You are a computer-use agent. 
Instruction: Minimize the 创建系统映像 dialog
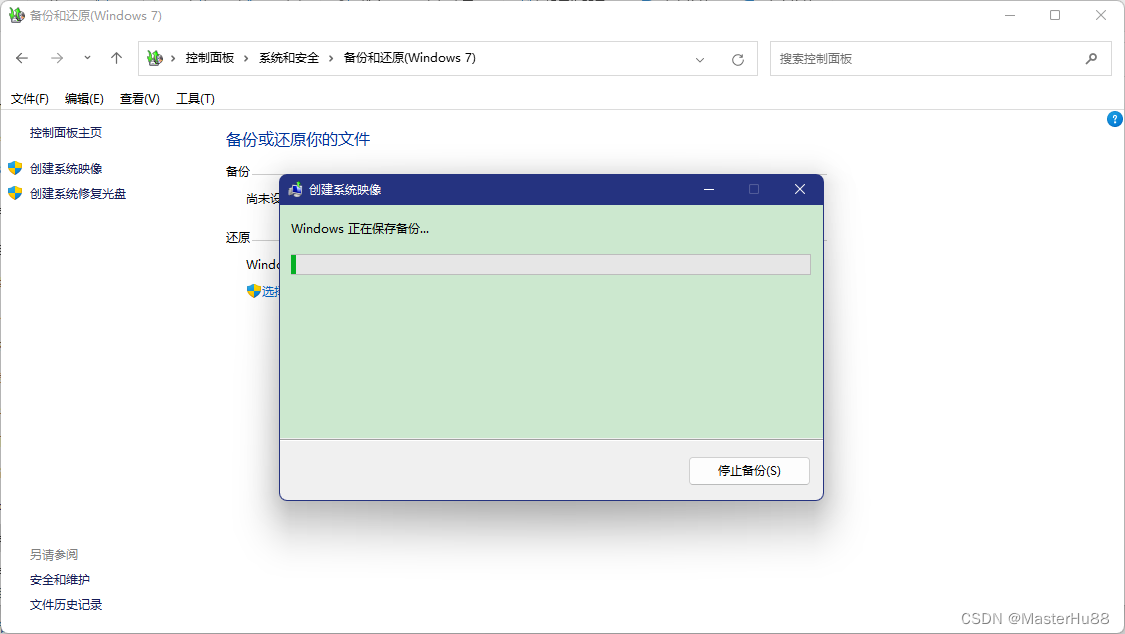tap(709, 189)
